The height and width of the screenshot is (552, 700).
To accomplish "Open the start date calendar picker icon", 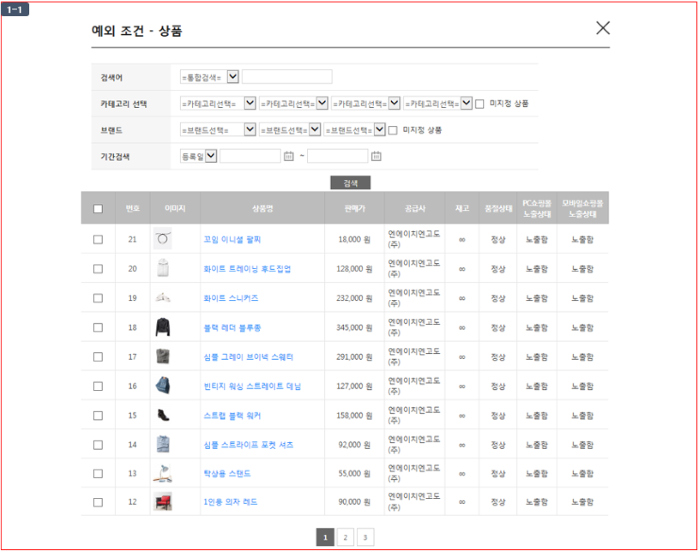I will click(289, 156).
